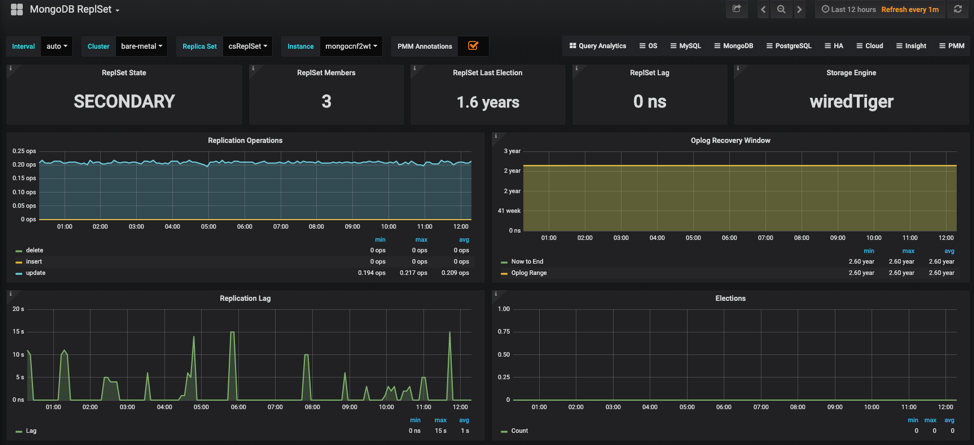Toggle the Oplog Range legend series

point(529,273)
